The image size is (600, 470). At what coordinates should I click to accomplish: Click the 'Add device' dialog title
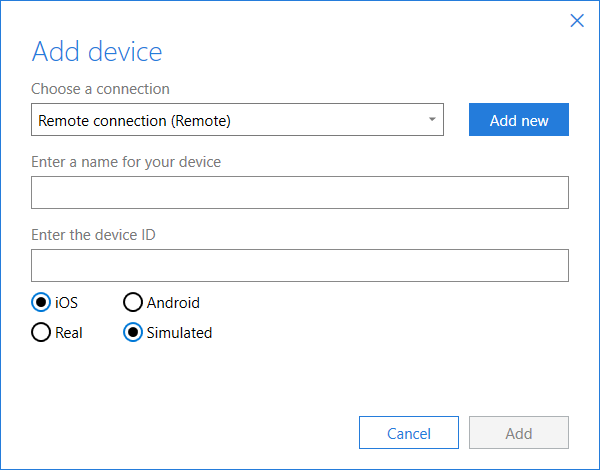tap(97, 52)
